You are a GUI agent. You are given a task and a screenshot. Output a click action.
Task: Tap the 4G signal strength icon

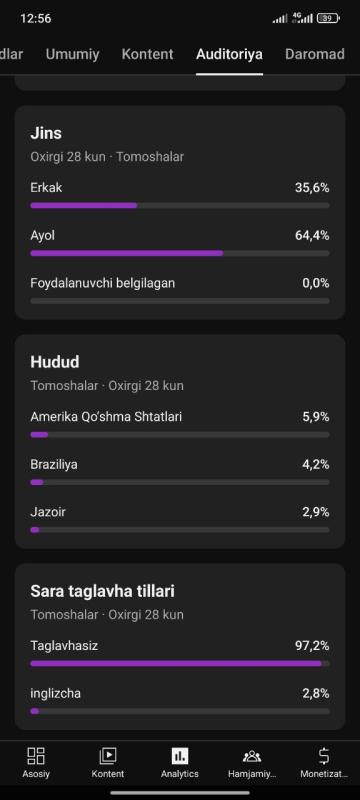(302, 18)
